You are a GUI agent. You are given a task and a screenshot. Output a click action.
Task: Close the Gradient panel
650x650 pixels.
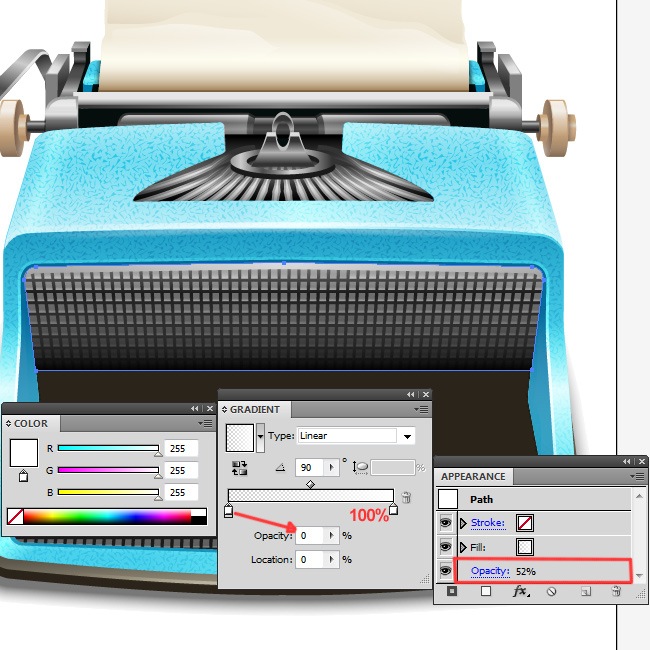(426, 395)
